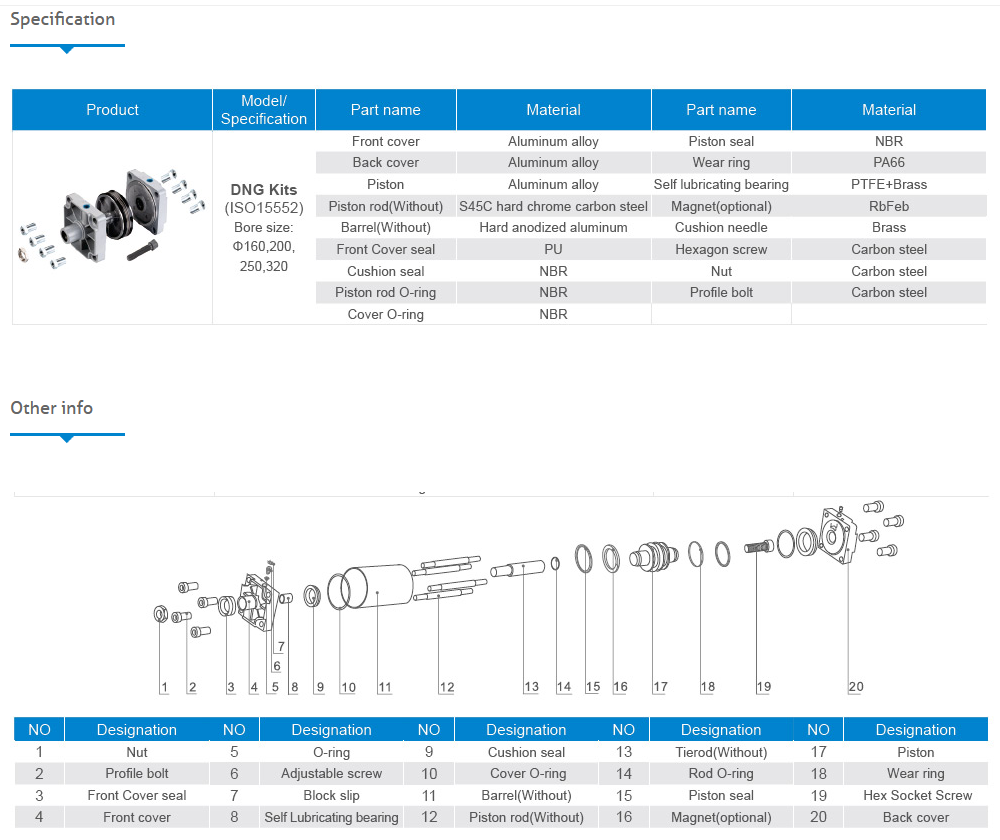Screen dimensions: 1000x840
Task: Click the RbFeb material cell
Action: coord(889,206)
